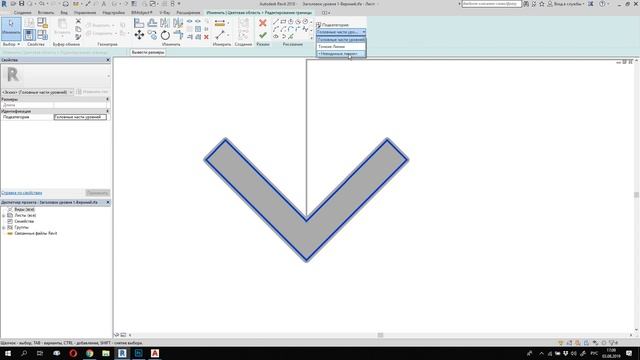The height and width of the screenshot is (360, 640).
Task: Click the red delete X in Modify panel
Action: (206, 37)
